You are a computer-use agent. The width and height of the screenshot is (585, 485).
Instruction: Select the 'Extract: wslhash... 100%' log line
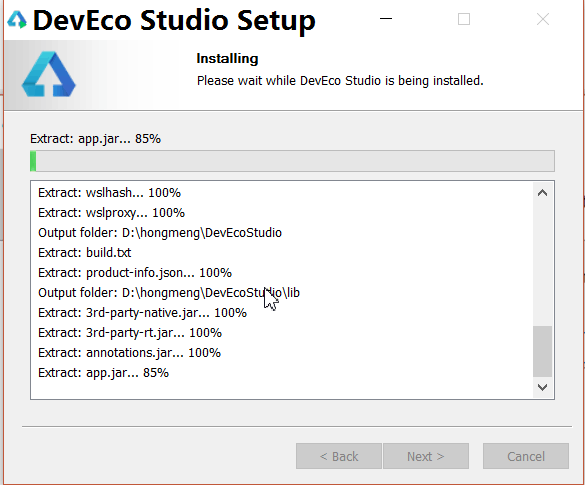109,193
